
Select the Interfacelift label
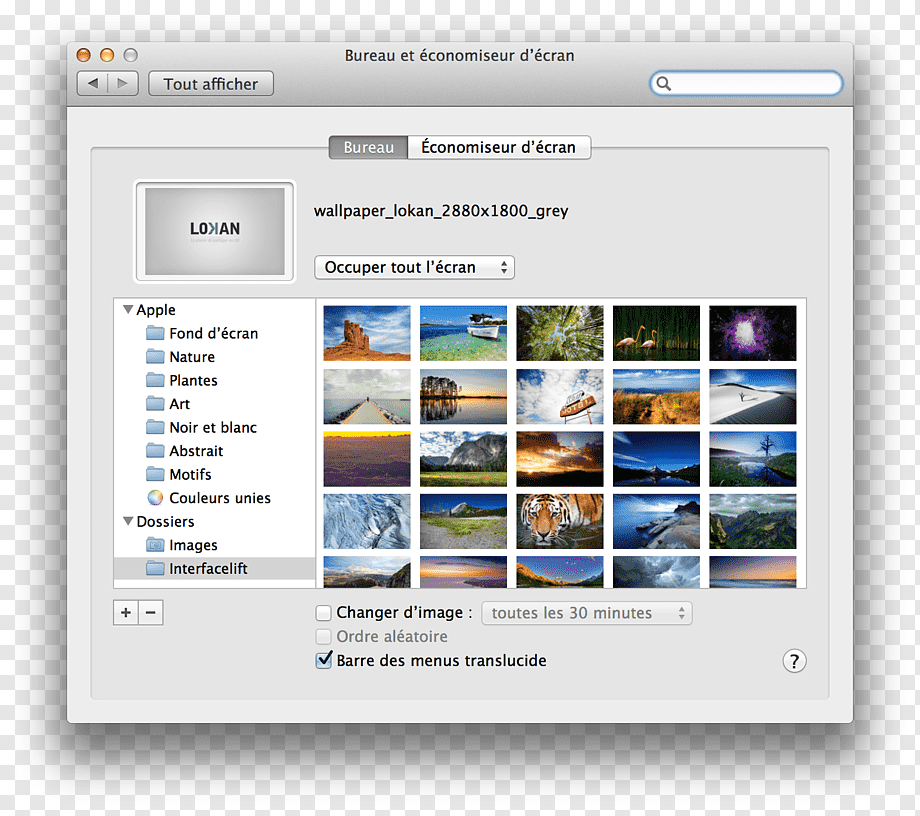208,568
